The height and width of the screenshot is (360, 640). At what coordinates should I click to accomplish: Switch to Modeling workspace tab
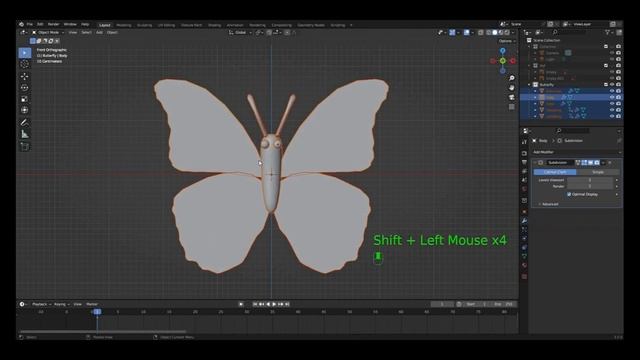(x=124, y=25)
